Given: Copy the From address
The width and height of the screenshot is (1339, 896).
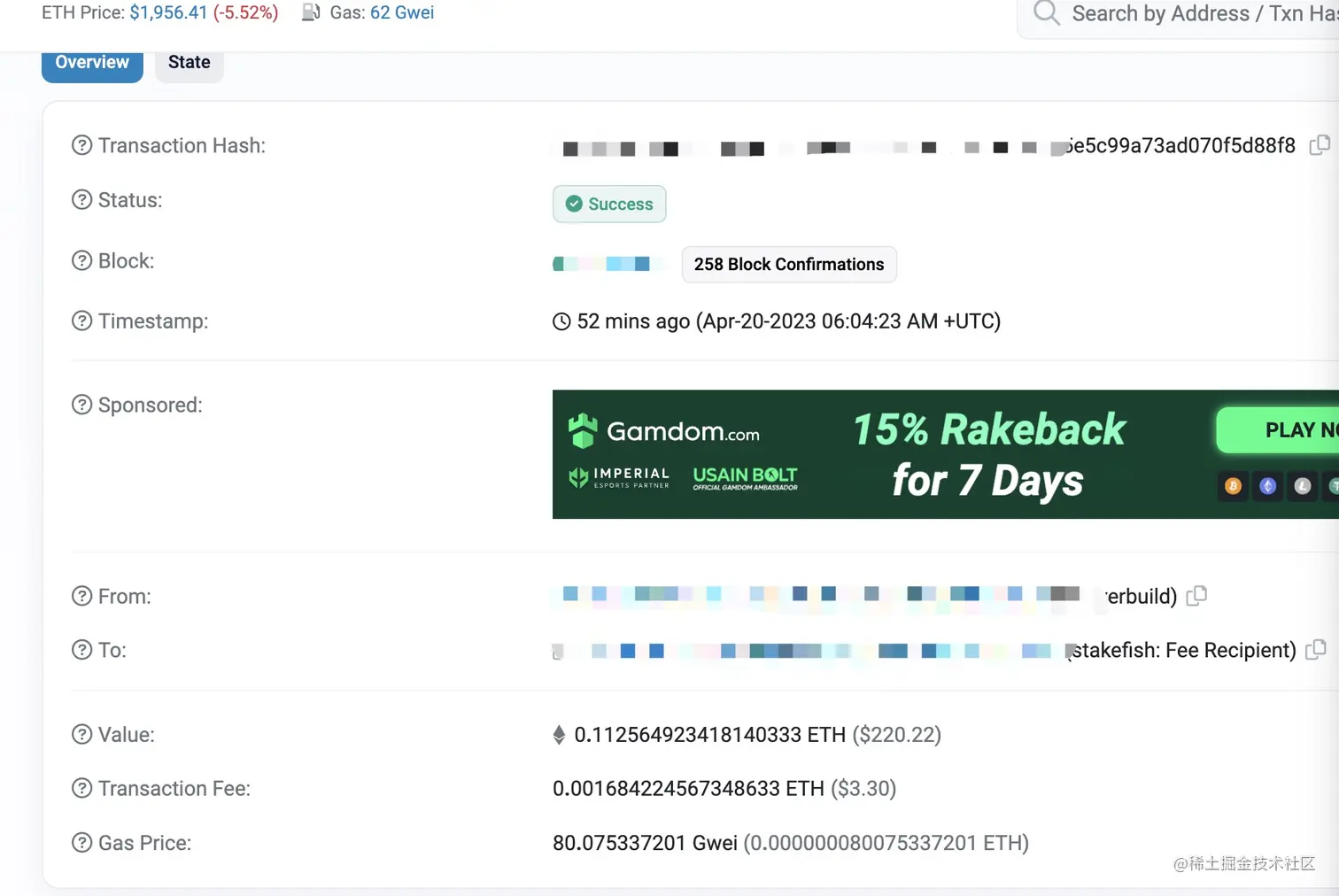Looking at the screenshot, I should (x=1196, y=596).
